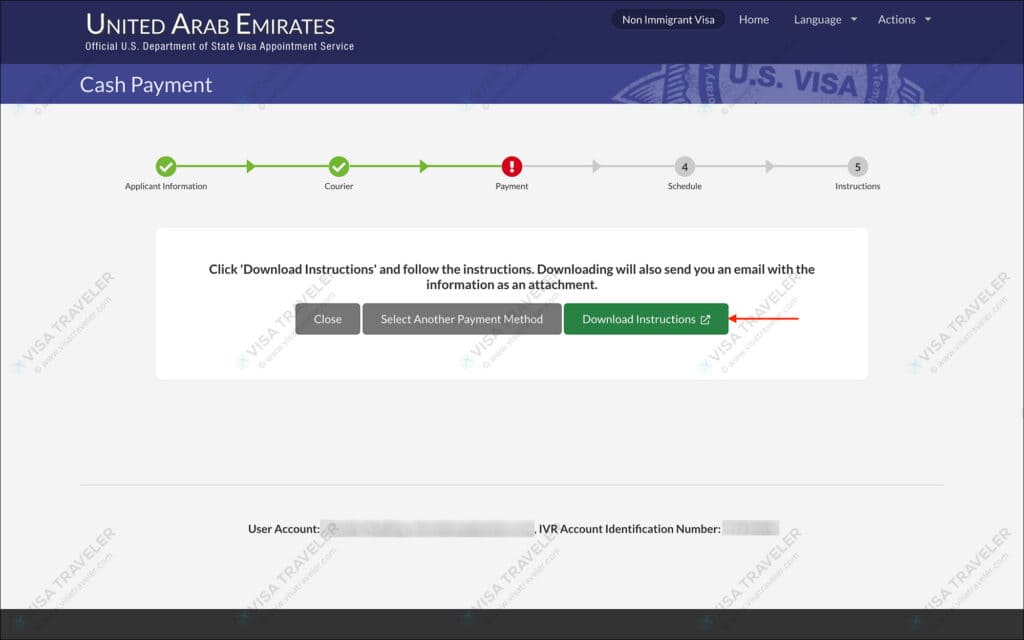Image resolution: width=1024 pixels, height=640 pixels.
Task: Click the 'Payment' step label
Action: coord(511,186)
